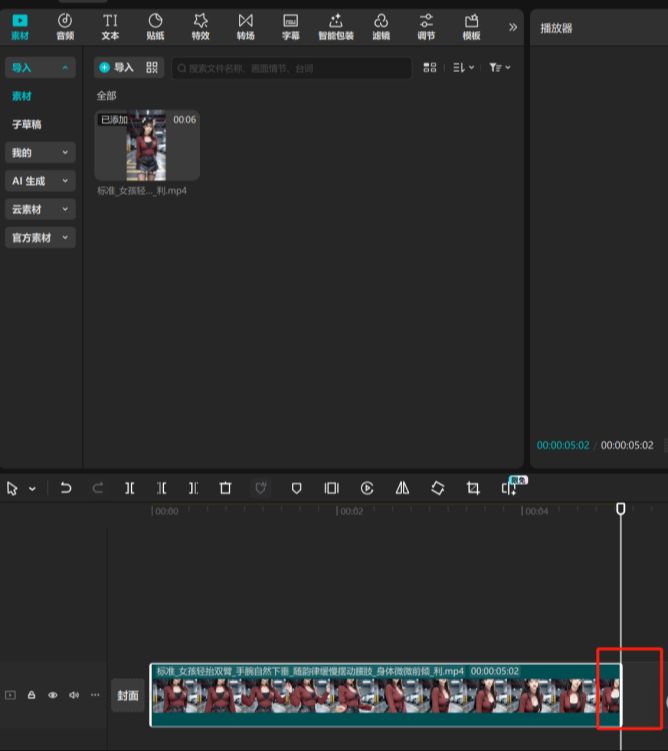Click the split clip tool in timeline toolbar
Viewport: 668px width, 751px height.
point(129,488)
